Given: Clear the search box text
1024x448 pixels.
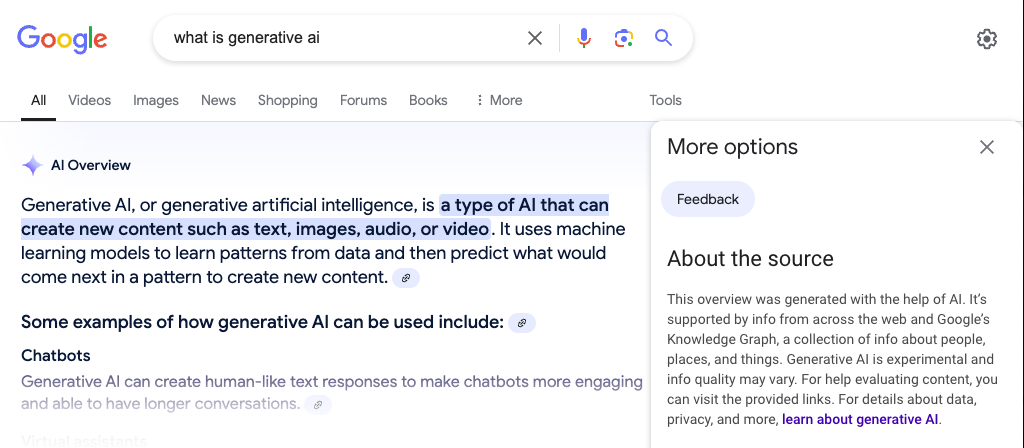Looking at the screenshot, I should click(x=535, y=39).
